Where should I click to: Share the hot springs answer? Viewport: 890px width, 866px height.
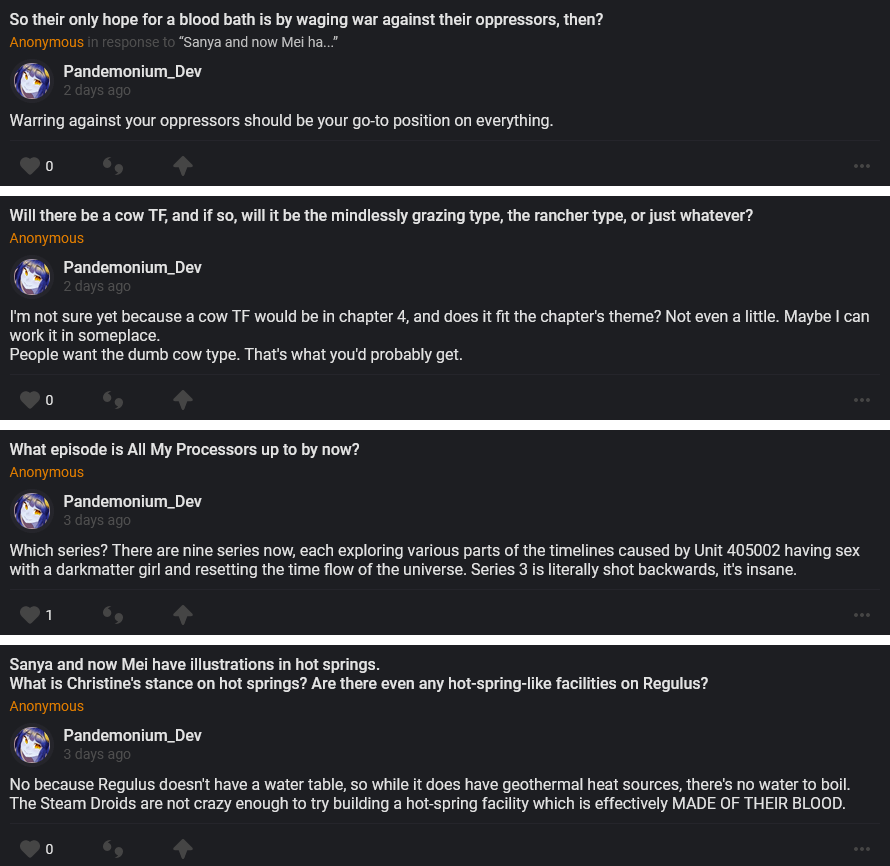[x=182, y=849]
